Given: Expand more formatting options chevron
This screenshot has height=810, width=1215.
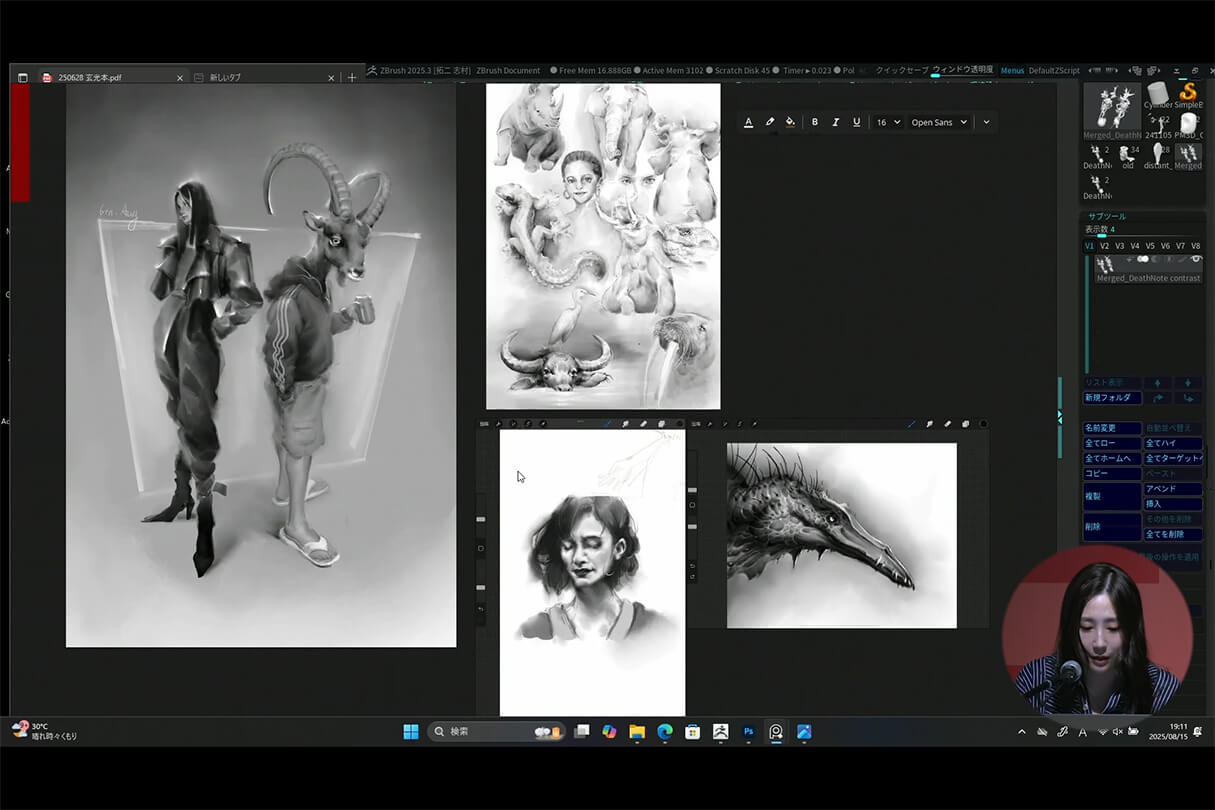Looking at the screenshot, I should tap(986, 122).
